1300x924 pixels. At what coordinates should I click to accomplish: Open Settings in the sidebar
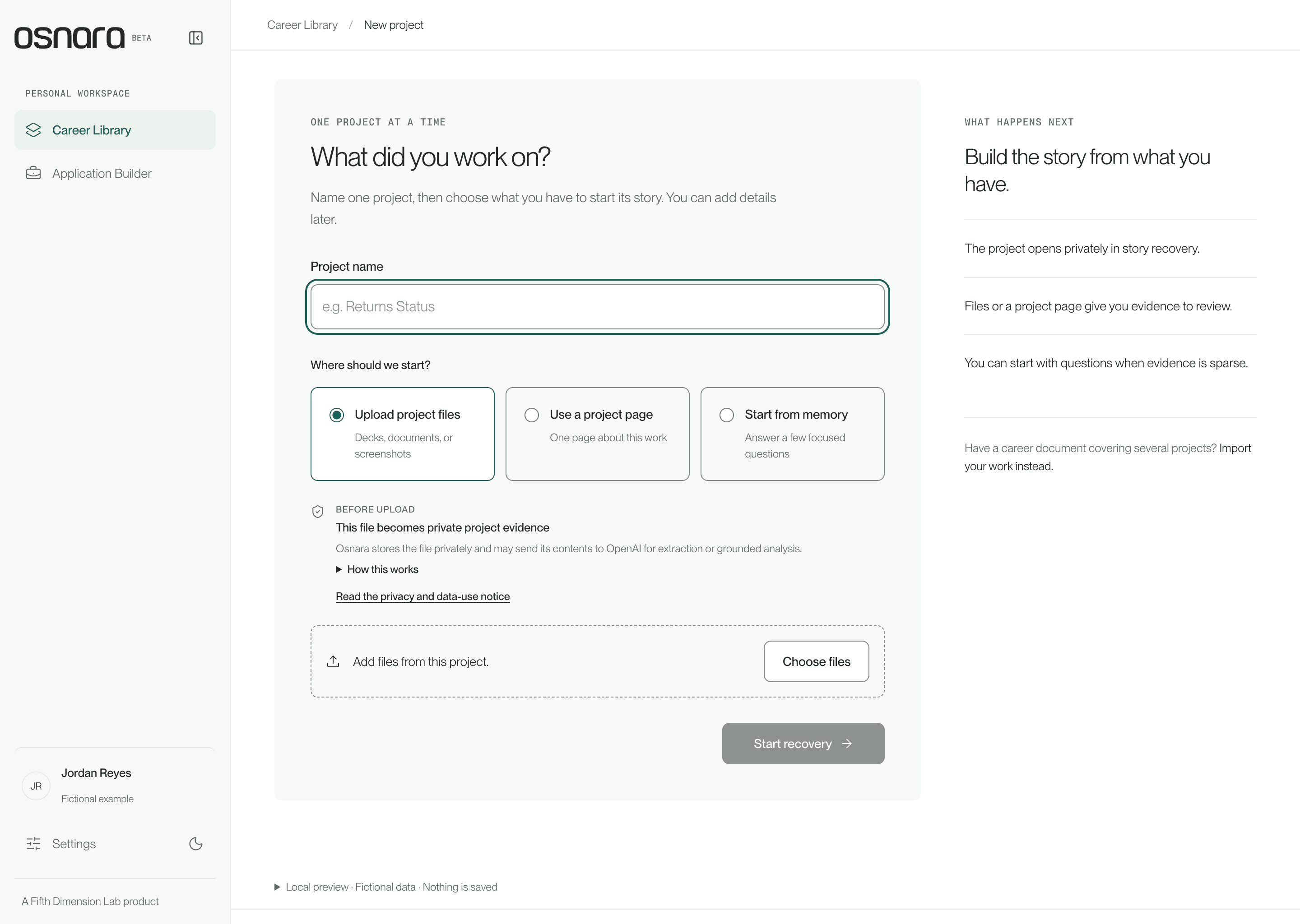74,843
